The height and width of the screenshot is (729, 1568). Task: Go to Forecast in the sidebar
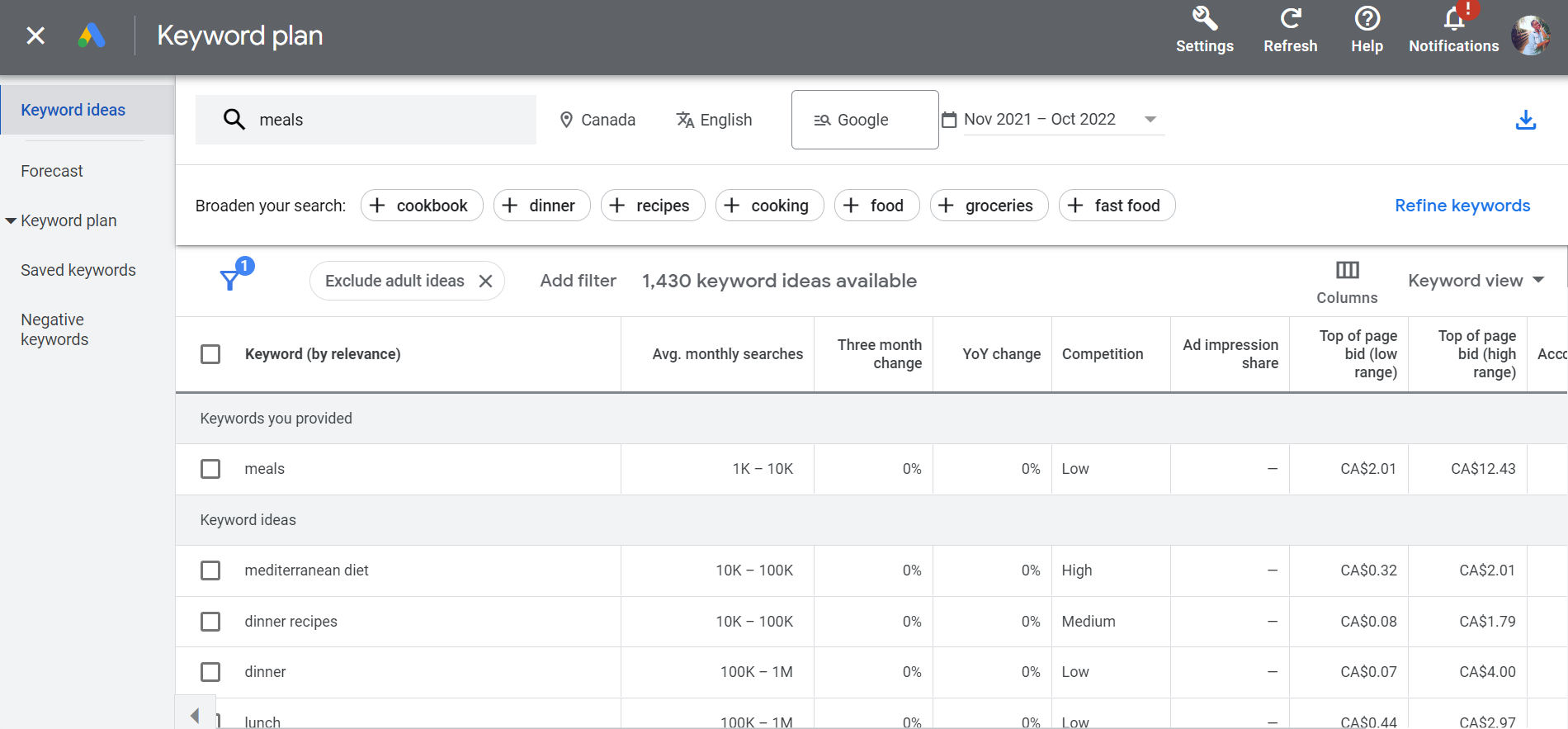[52, 171]
